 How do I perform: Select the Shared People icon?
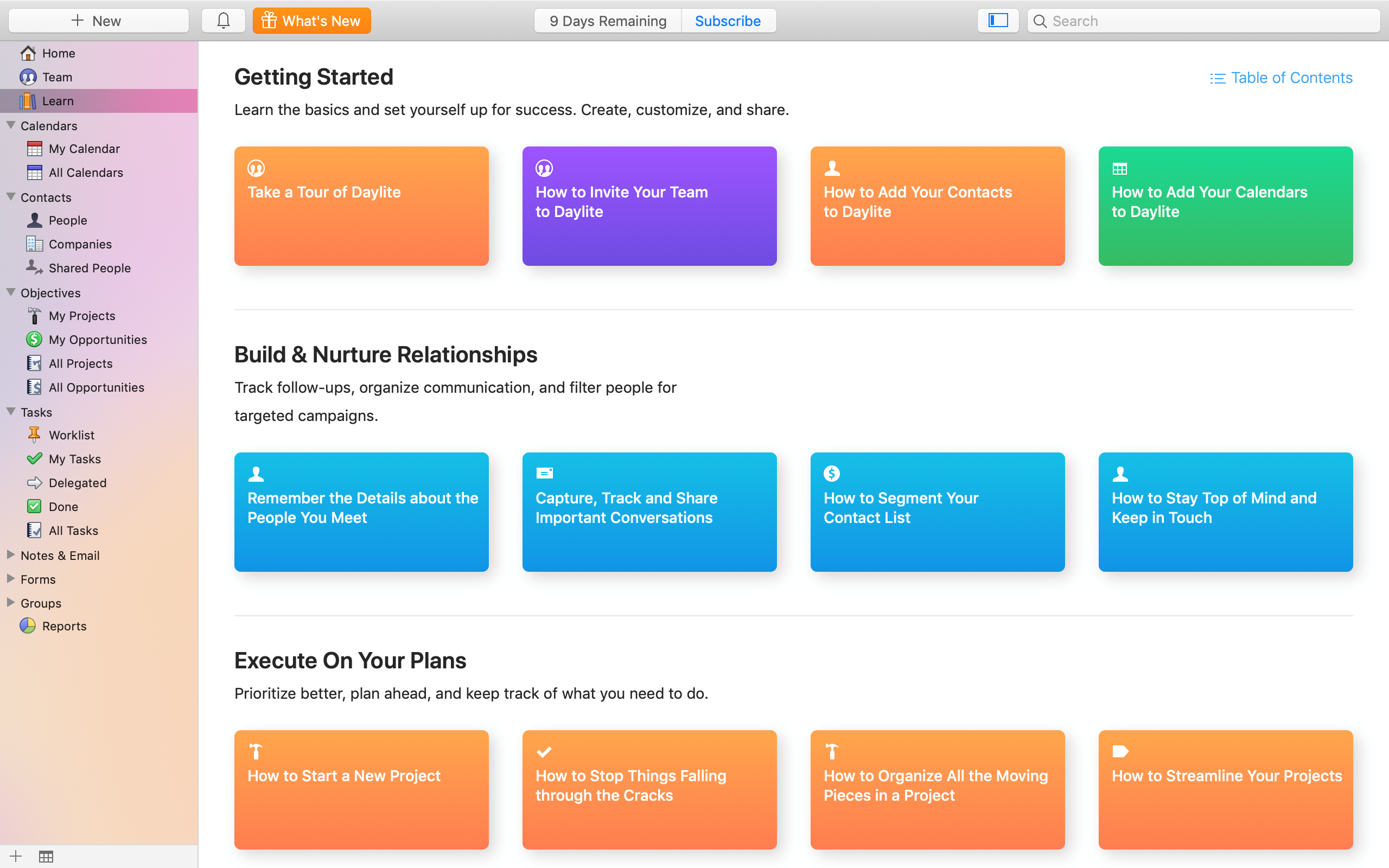34,267
